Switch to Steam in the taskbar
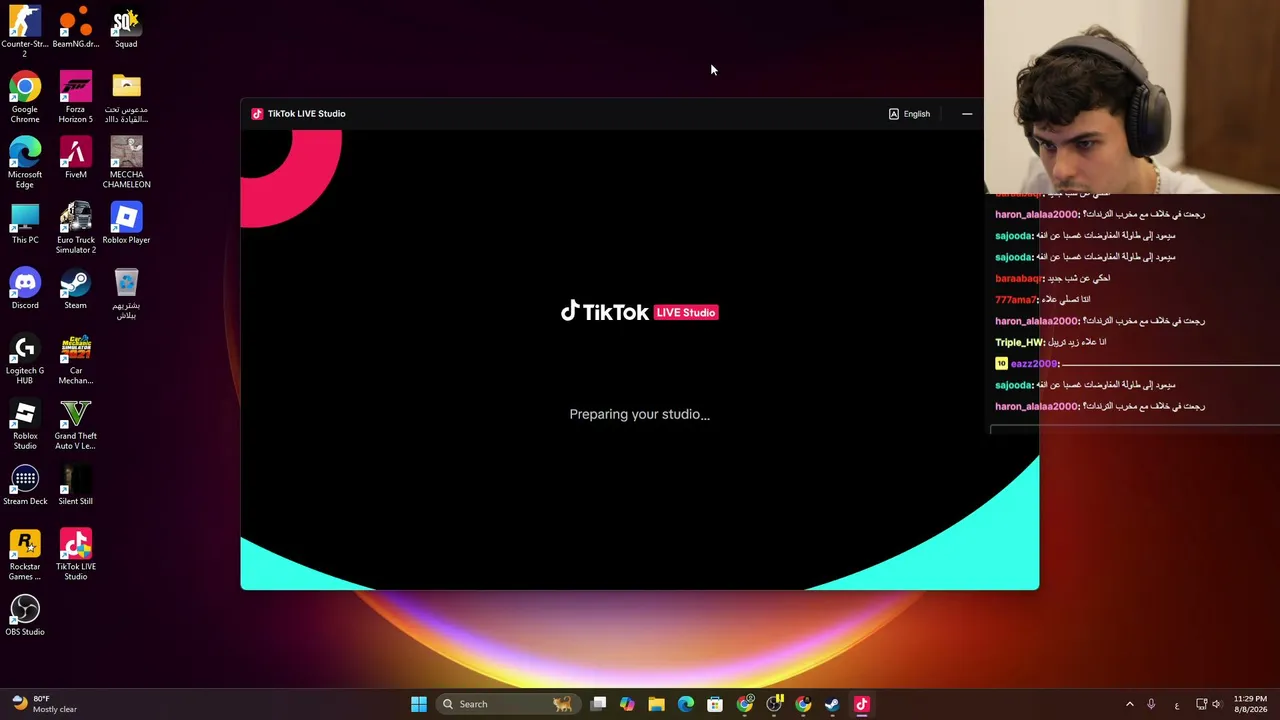This screenshot has width=1280, height=720. tap(832, 704)
